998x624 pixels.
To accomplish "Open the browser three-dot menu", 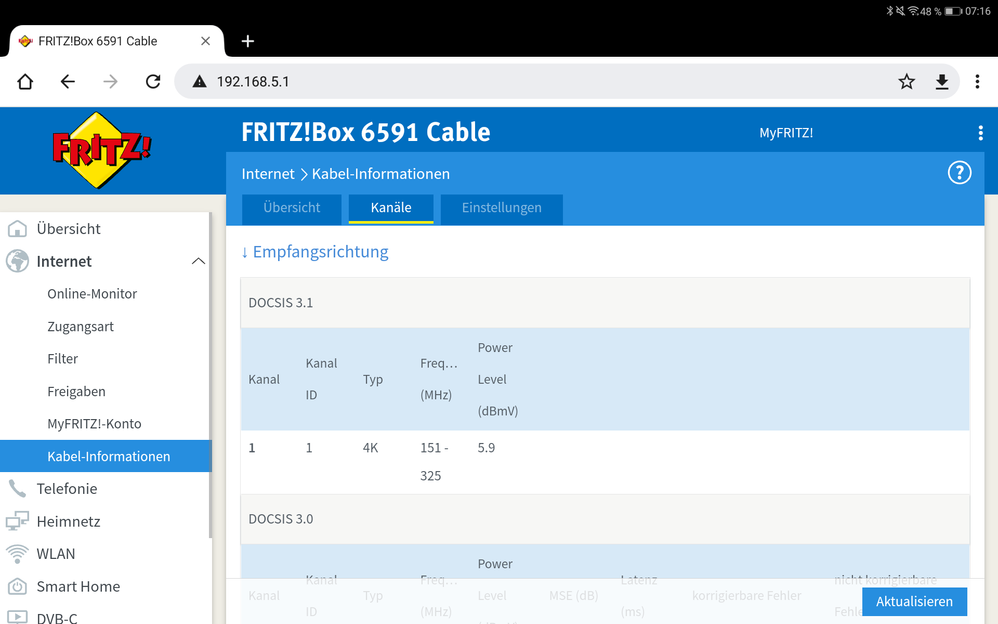I will [x=977, y=82].
